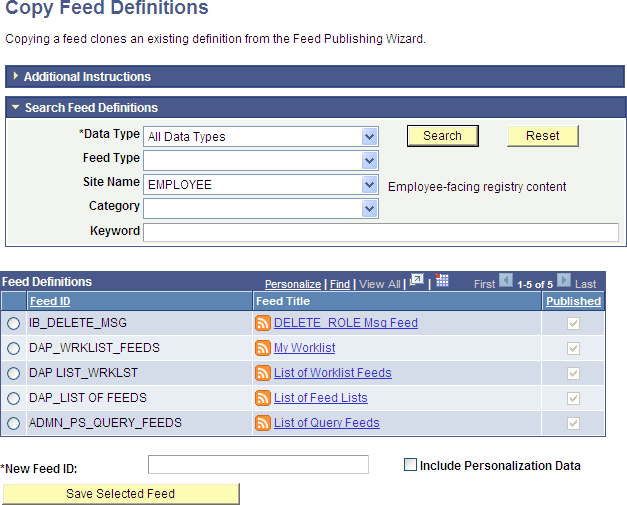The image size is (627, 505).
Task: Click the Find link
Action: pyautogui.click(x=340, y=284)
